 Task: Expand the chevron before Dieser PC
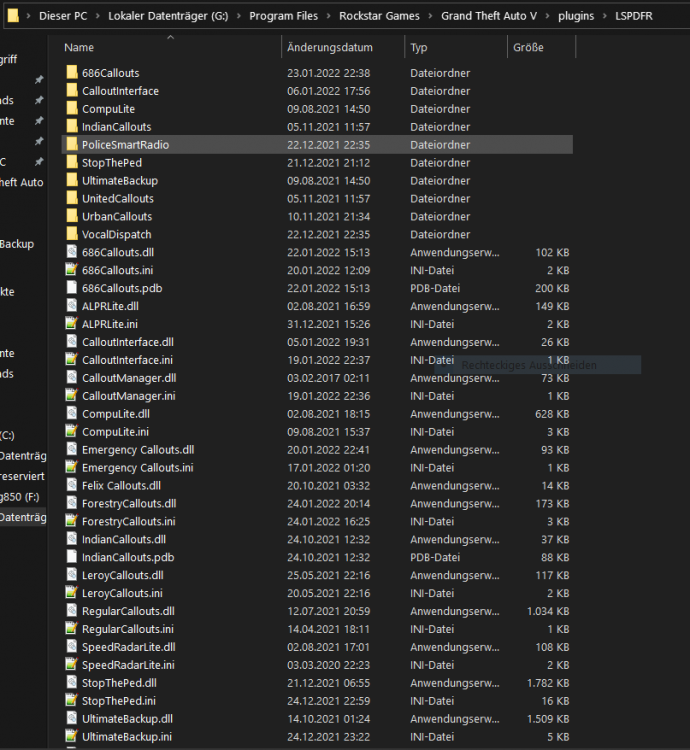29,16
